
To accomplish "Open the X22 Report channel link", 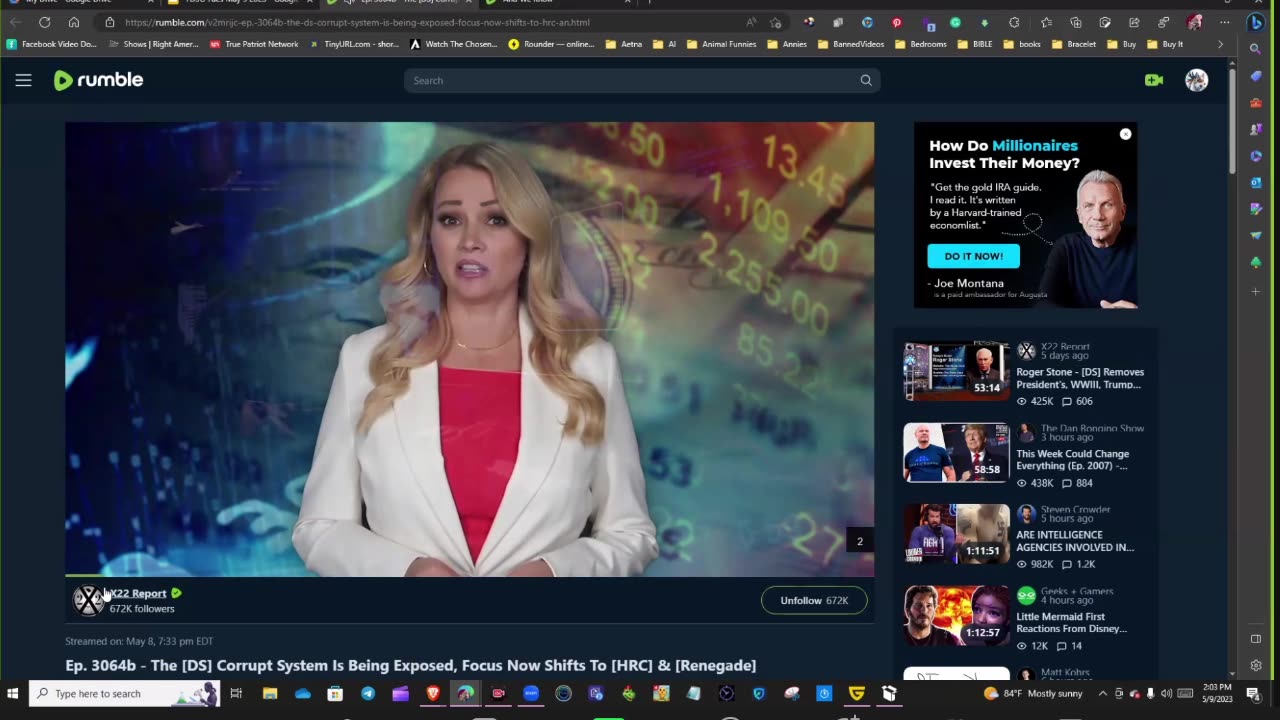I will click(x=137, y=593).
